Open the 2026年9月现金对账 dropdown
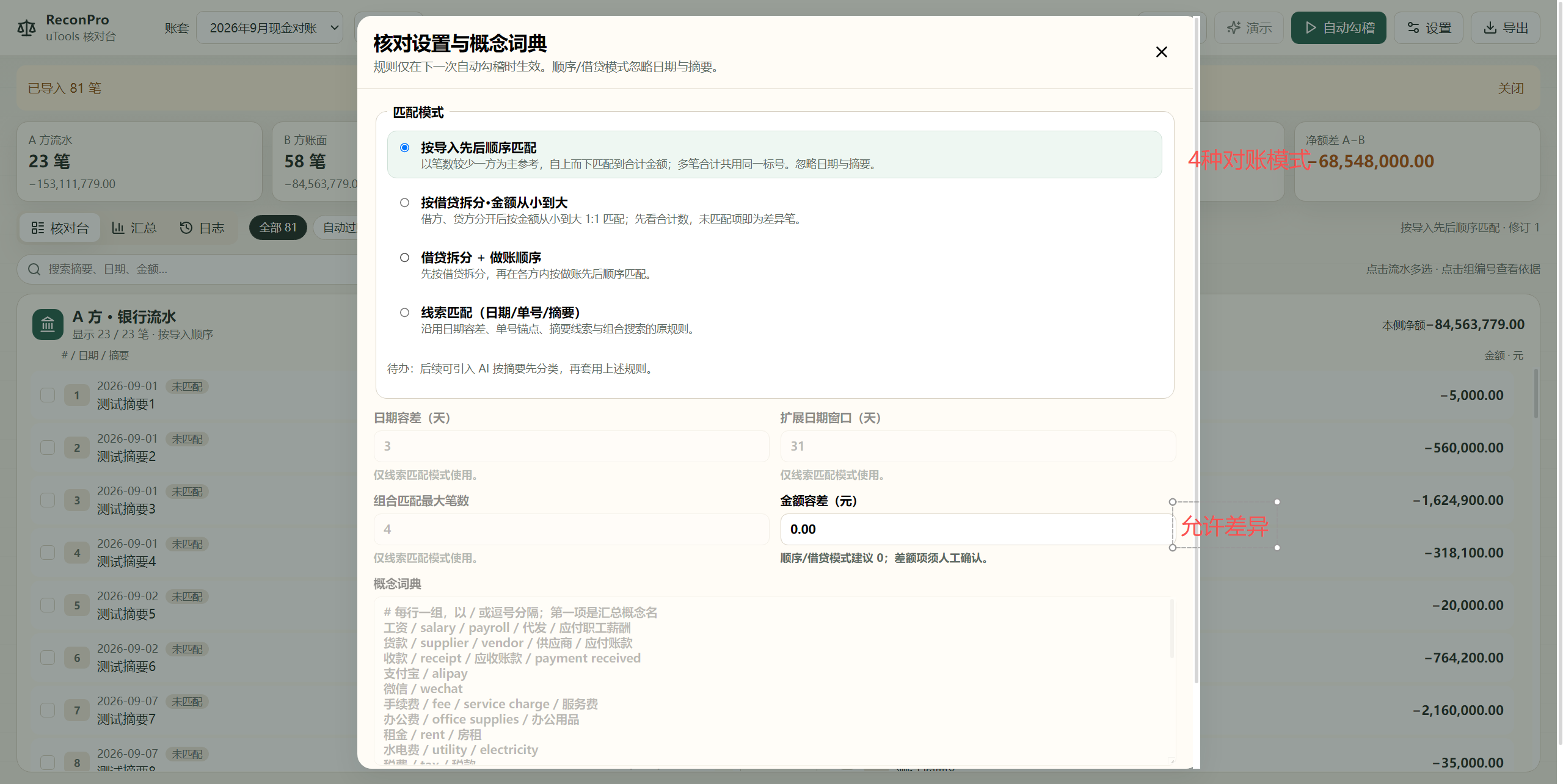The image size is (1563, 784). click(x=269, y=27)
